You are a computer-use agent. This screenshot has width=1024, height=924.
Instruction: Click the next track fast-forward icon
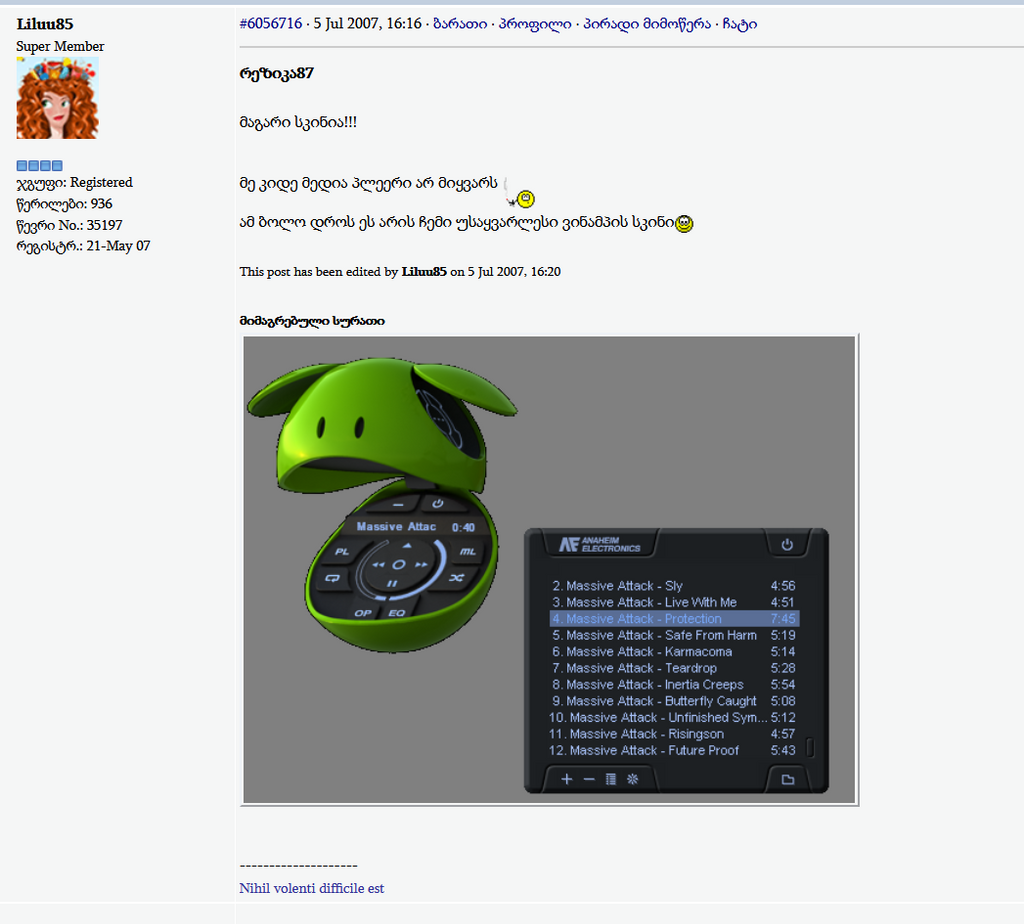[x=421, y=565]
